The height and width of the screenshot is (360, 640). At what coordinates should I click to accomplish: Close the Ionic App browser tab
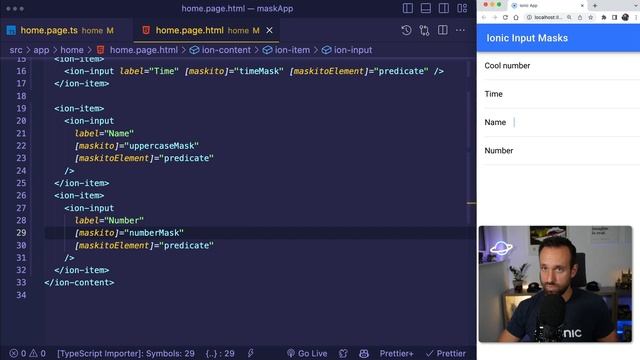(582, 6)
